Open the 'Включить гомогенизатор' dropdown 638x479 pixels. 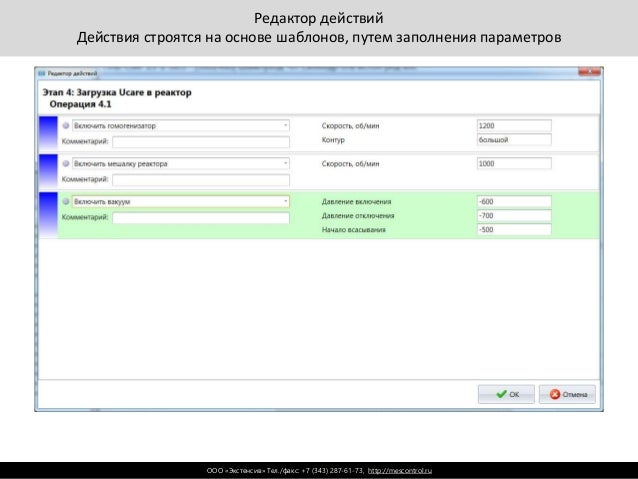181,126
